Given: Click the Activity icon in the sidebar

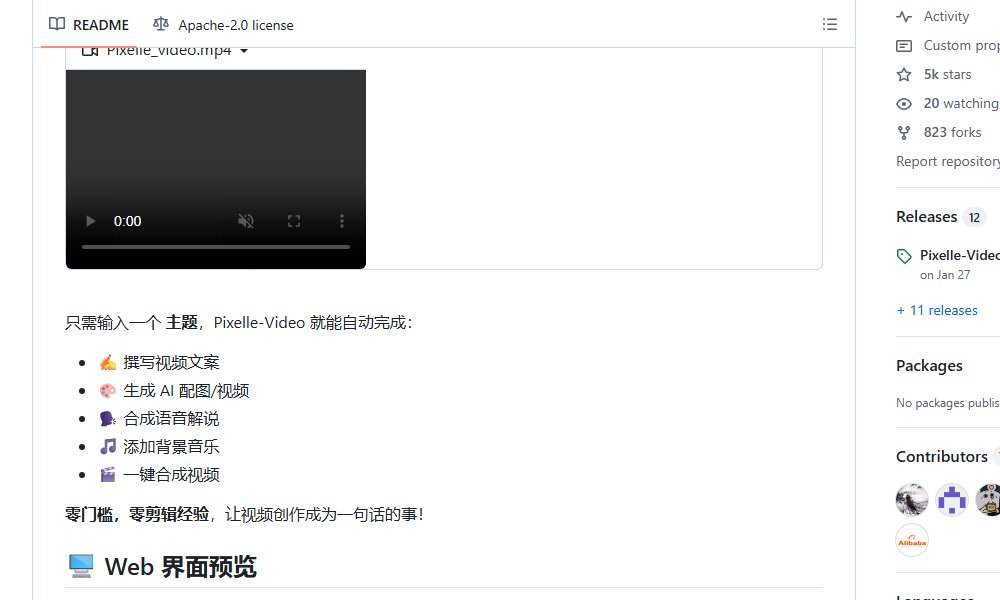Looking at the screenshot, I should point(905,16).
